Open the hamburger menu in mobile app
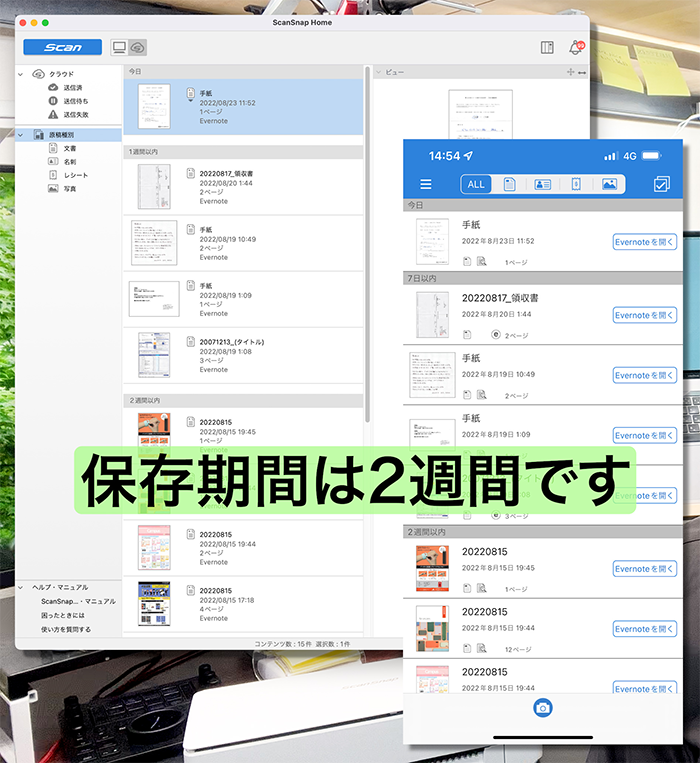 [x=426, y=184]
